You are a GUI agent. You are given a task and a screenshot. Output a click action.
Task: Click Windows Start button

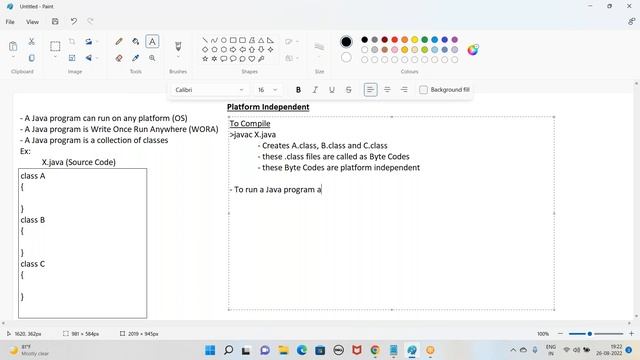[210, 350]
